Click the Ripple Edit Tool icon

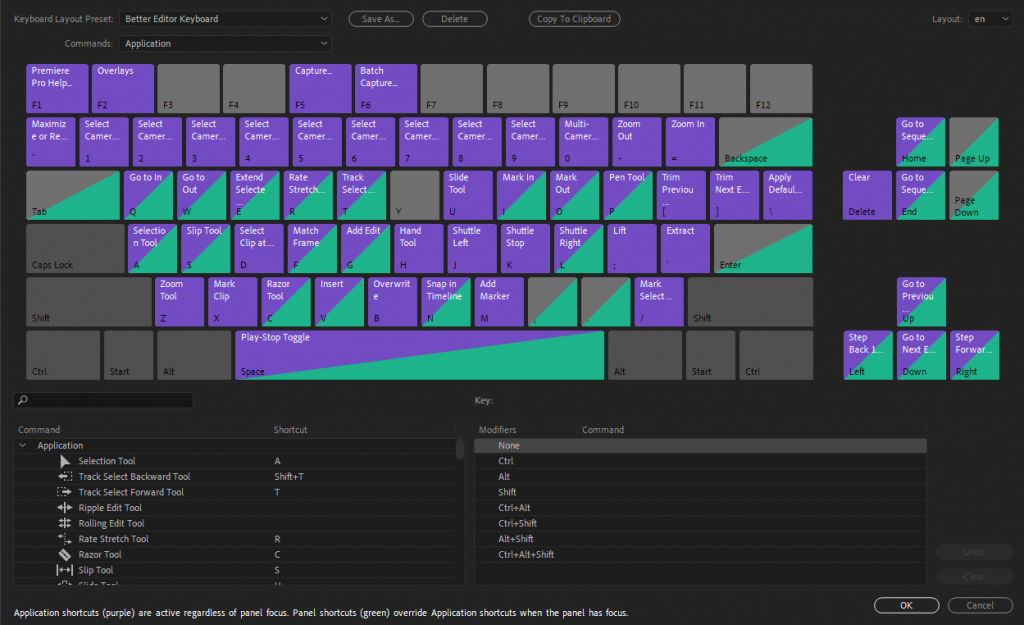pyautogui.click(x=66, y=508)
